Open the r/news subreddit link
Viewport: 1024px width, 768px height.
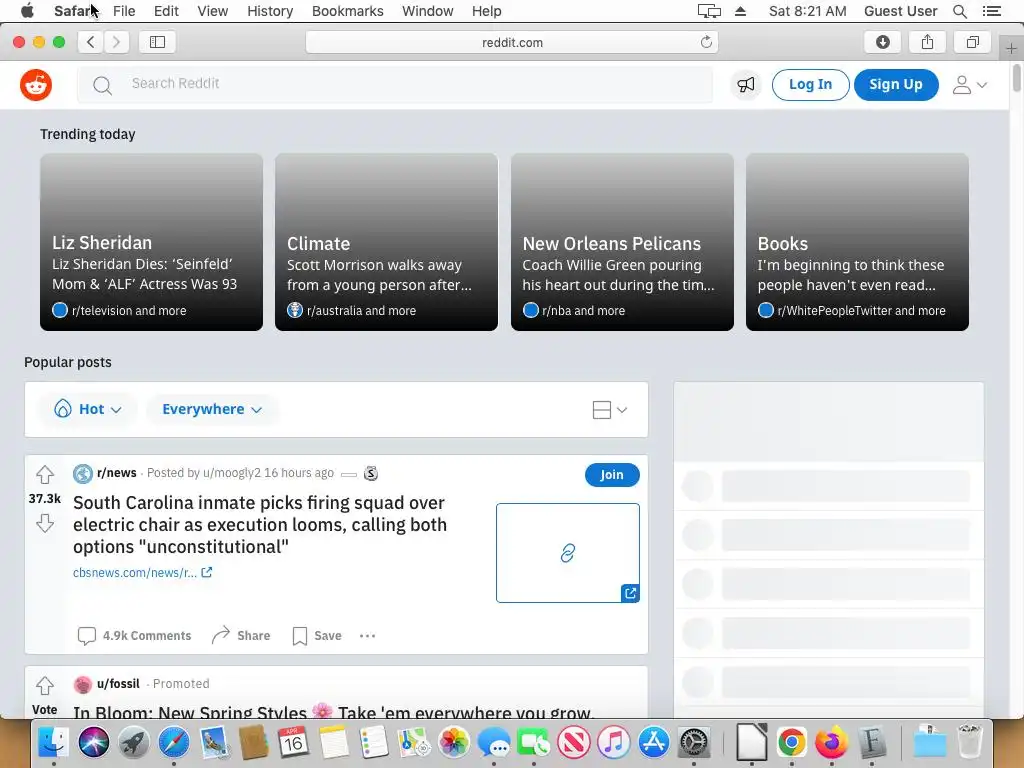tap(117, 473)
